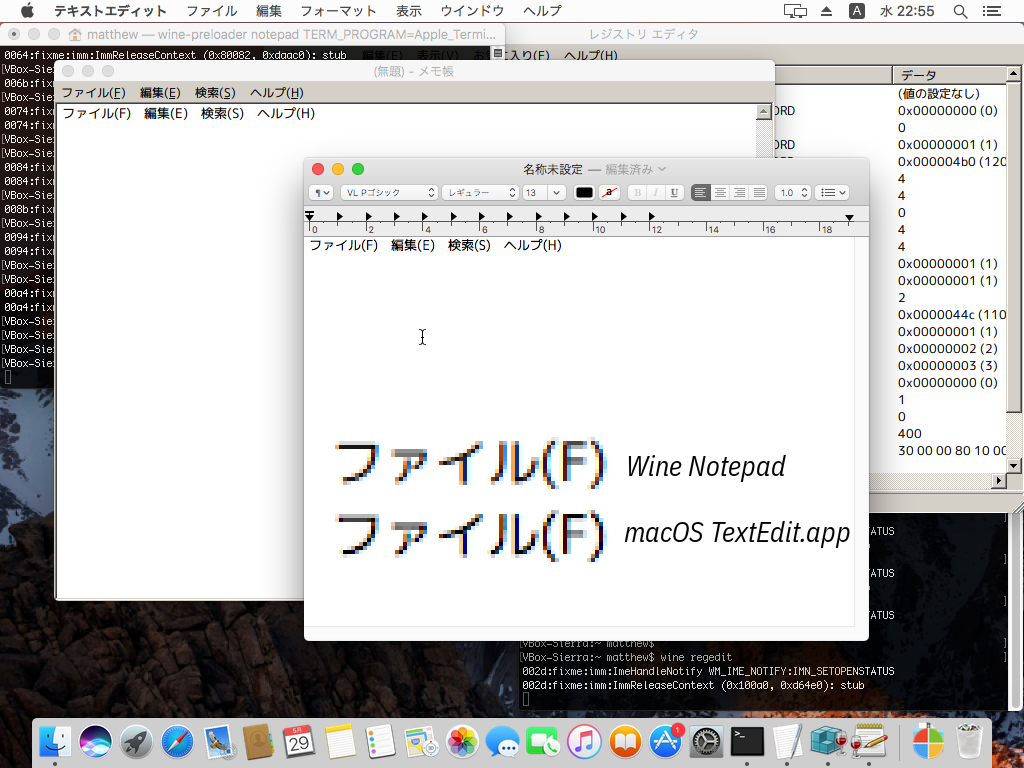This screenshot has width=1024, height=768.
Task: Open Notes from the Dock
Action: tap(340, 741)
